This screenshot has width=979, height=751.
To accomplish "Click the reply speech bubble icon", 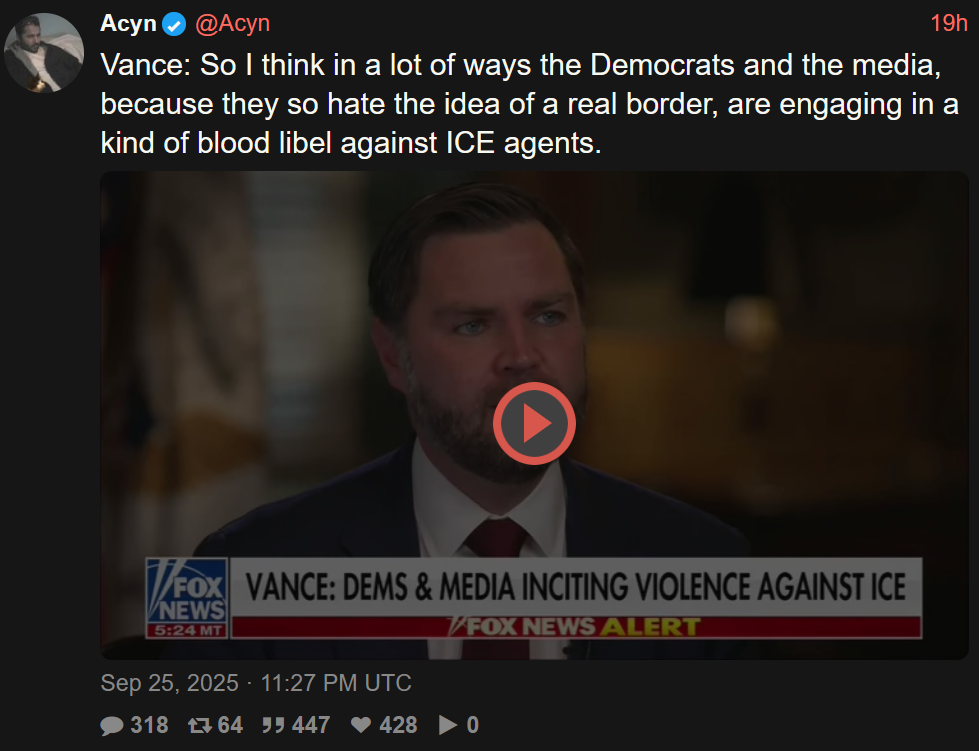I will [x=112, y=726].
